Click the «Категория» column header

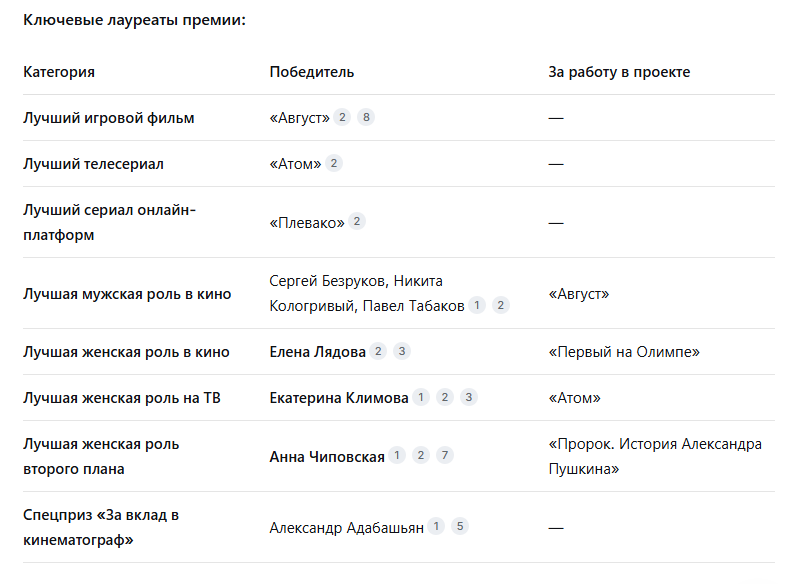[59, 72]
